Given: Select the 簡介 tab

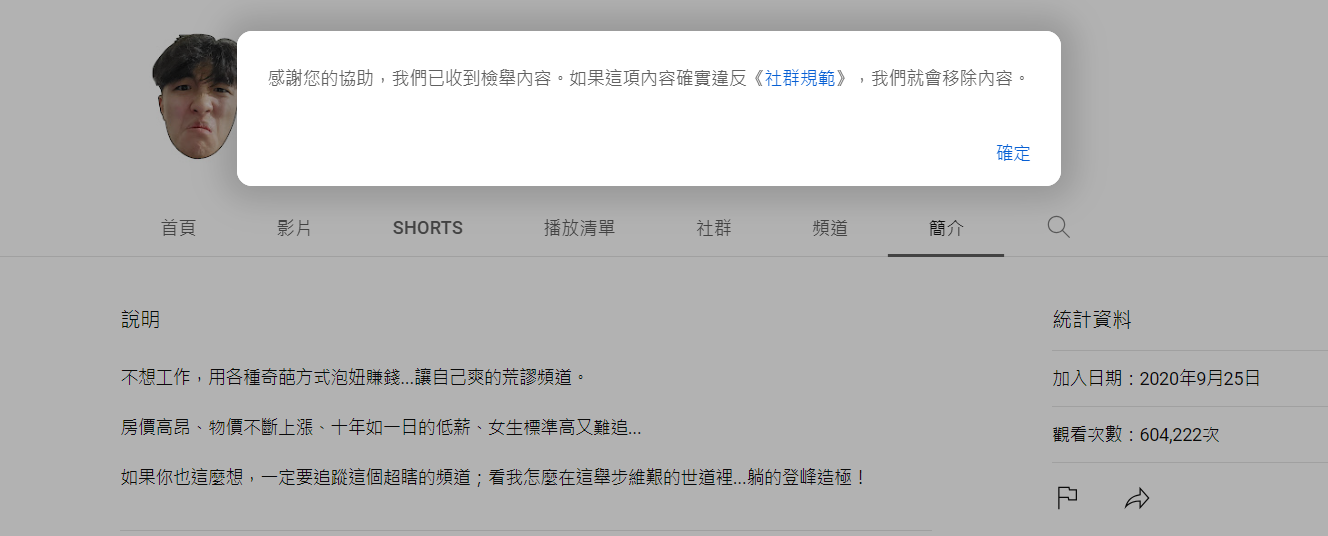Looking at the screenshot, I should point(946,228).
